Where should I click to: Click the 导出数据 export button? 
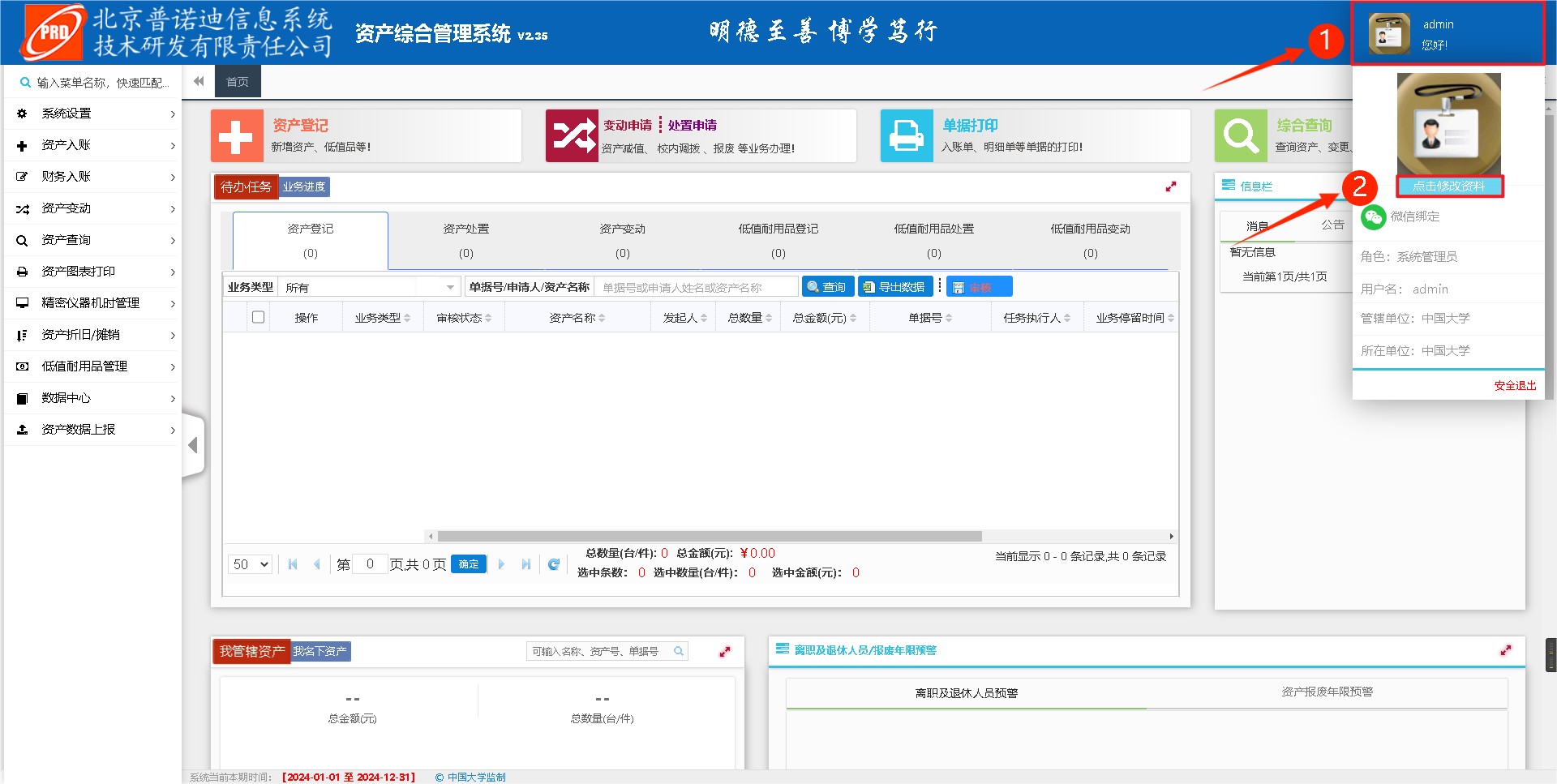pyautogui.click(x=895, y=287)
